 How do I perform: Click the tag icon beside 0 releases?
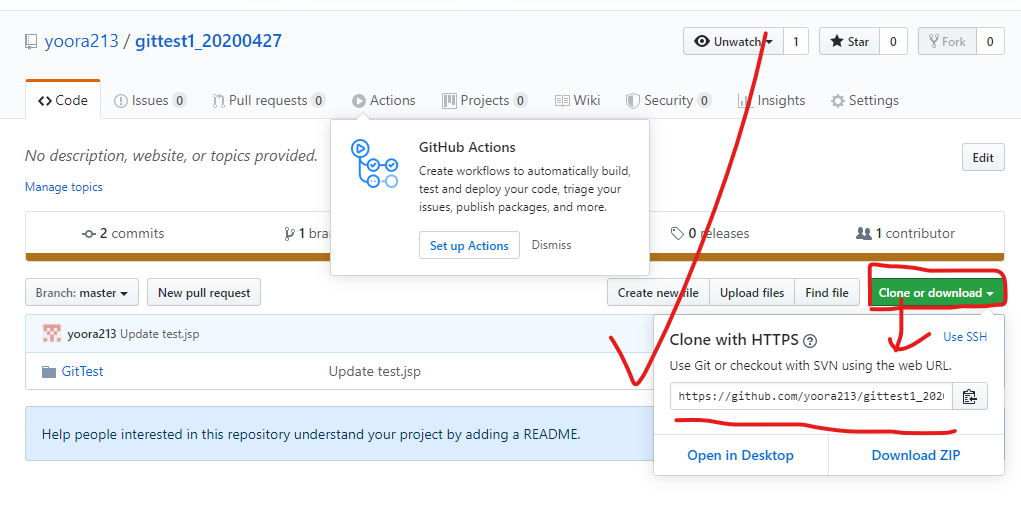point(677,233)
